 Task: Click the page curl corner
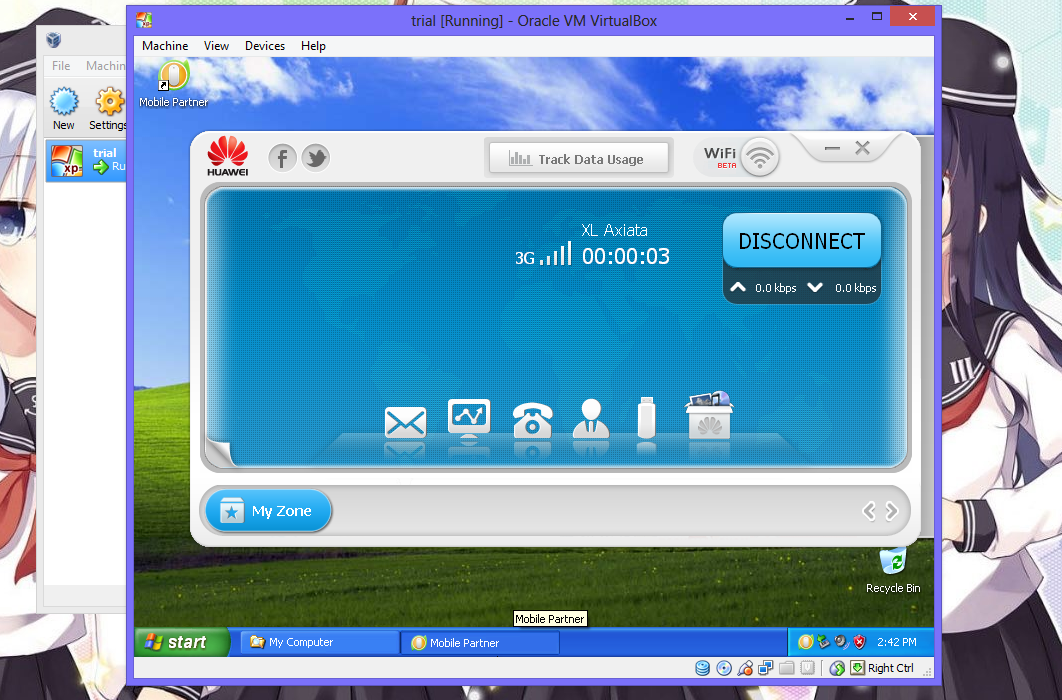pyautogui.click(x=219, y=452)
